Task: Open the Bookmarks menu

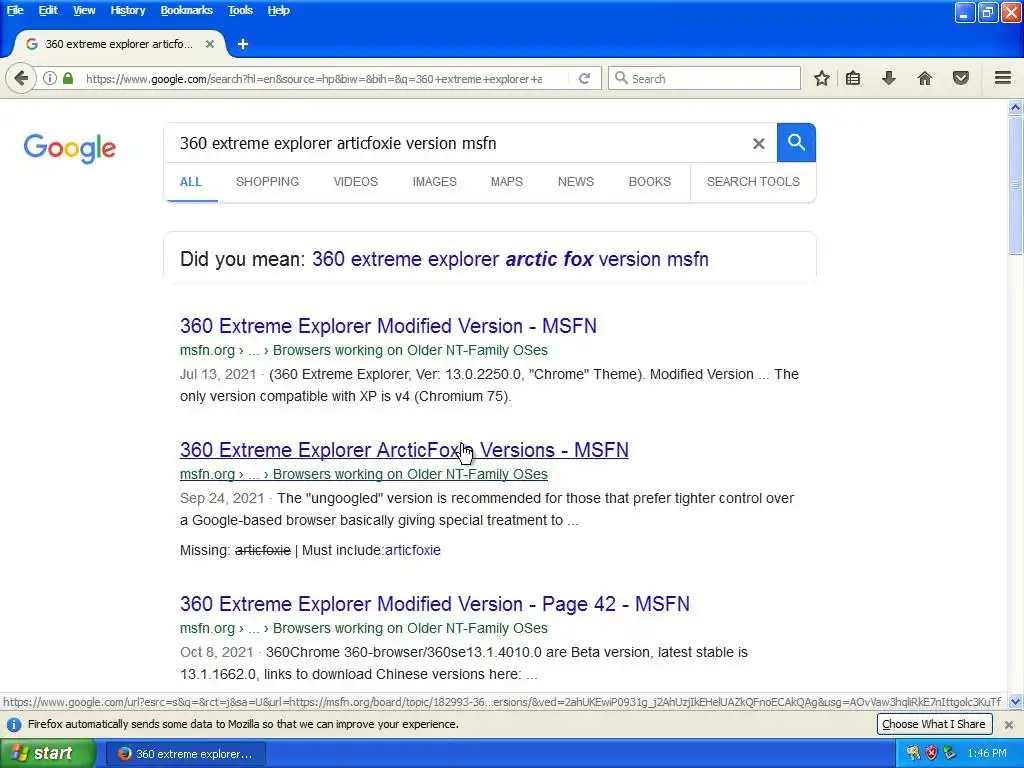Action: click(186, 10)
